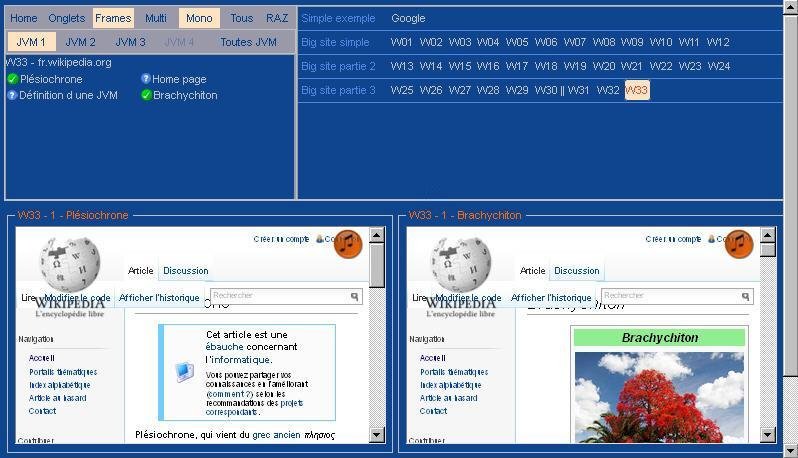Click scroll up arrow of Plésiochrone frame
The height and width of the screenshot is (458, 798).
click(x=377, y=235)
